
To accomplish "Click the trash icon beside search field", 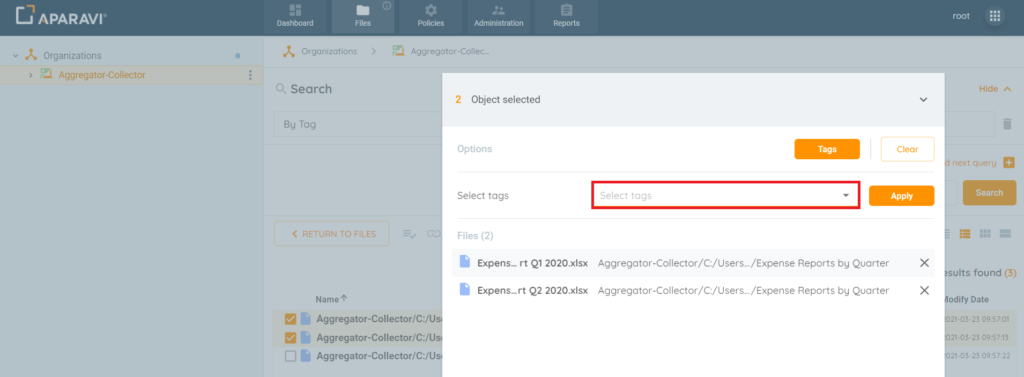I will [1007, 123].
